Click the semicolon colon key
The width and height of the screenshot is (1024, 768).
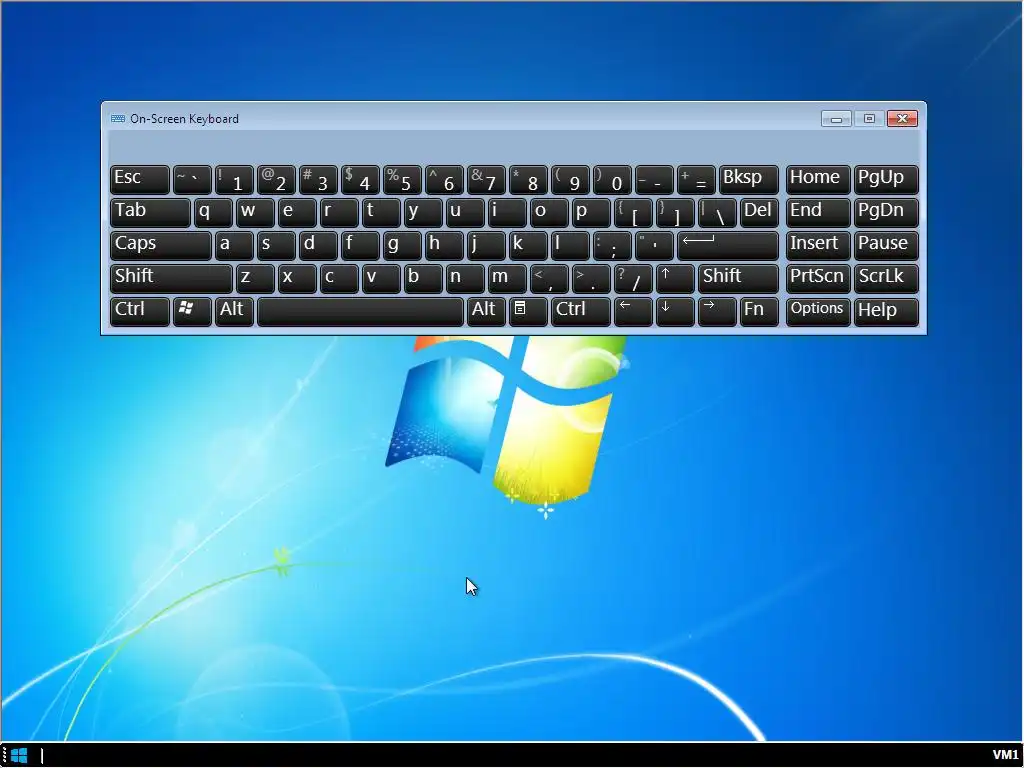612,246
